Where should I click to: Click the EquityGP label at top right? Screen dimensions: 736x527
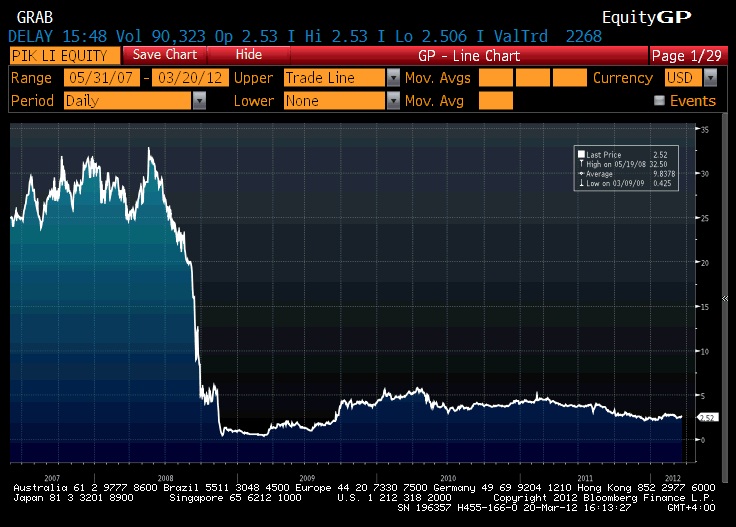(x=647, y=17)
